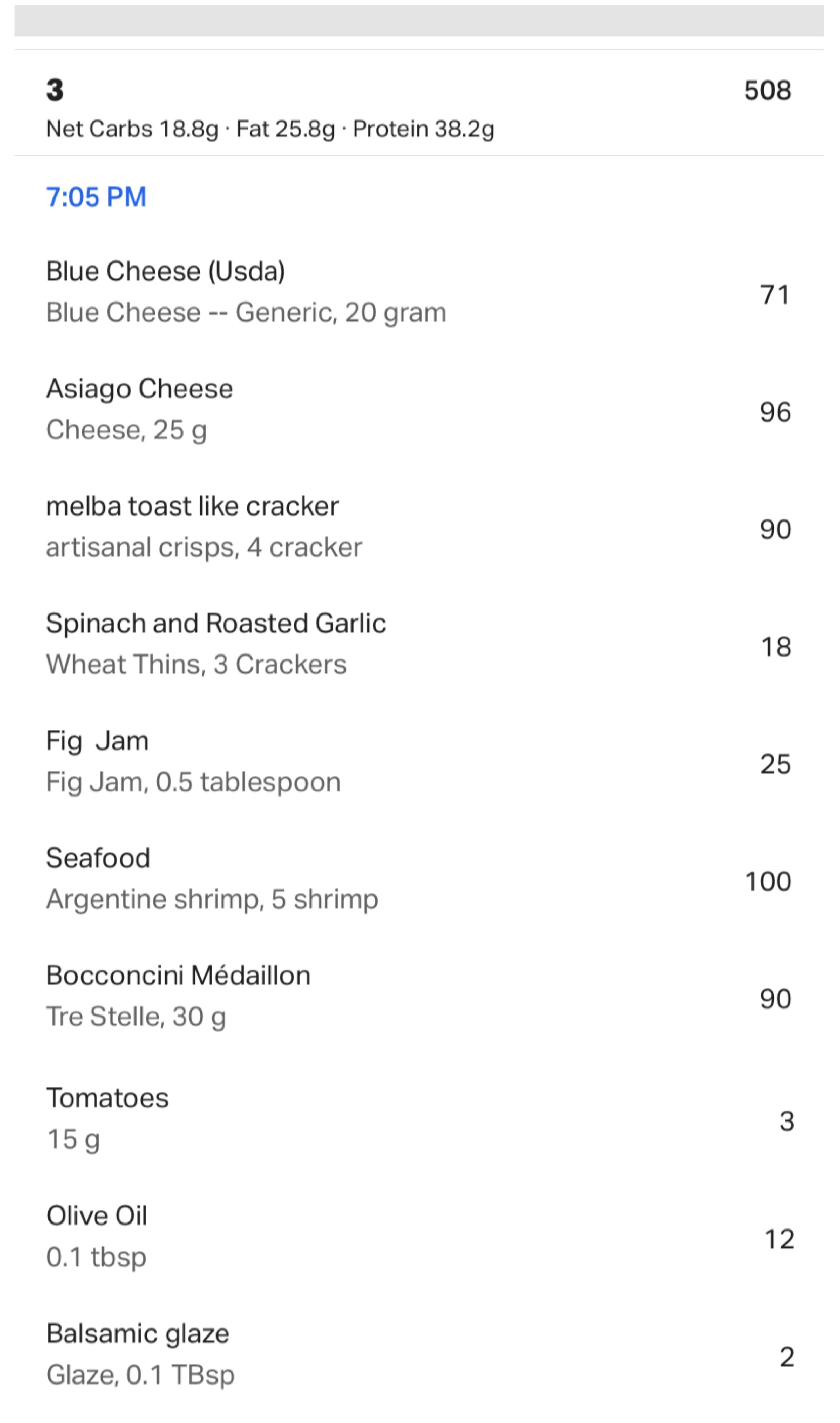Screen dimensions: 840x1423
Task: View Net Carbs, Fat, Protein macro summary
Action: pyautogui.click(x=270, y=130)
